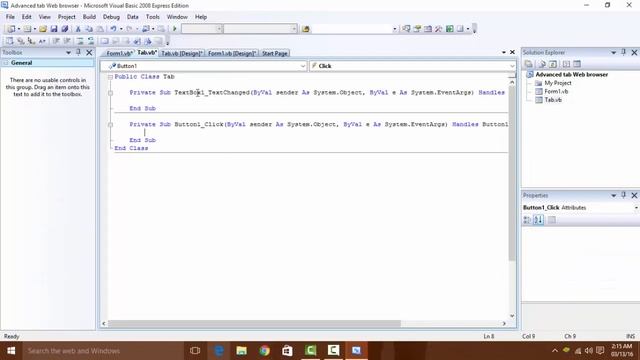The width and height of the screenshot is (640, 360).
Task: Click the Windows Start button
Action: click(11, 351)
